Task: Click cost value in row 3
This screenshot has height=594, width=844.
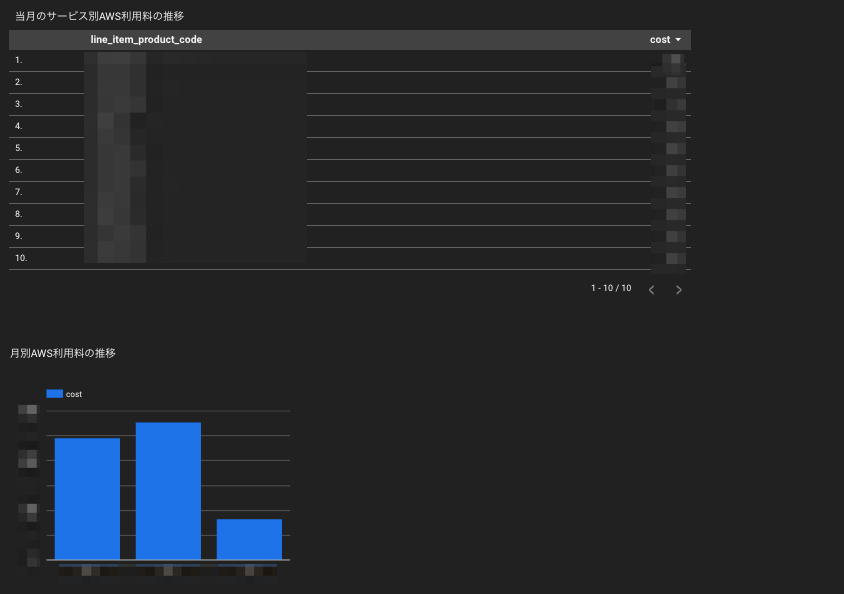Action: [x=669, y=104]
